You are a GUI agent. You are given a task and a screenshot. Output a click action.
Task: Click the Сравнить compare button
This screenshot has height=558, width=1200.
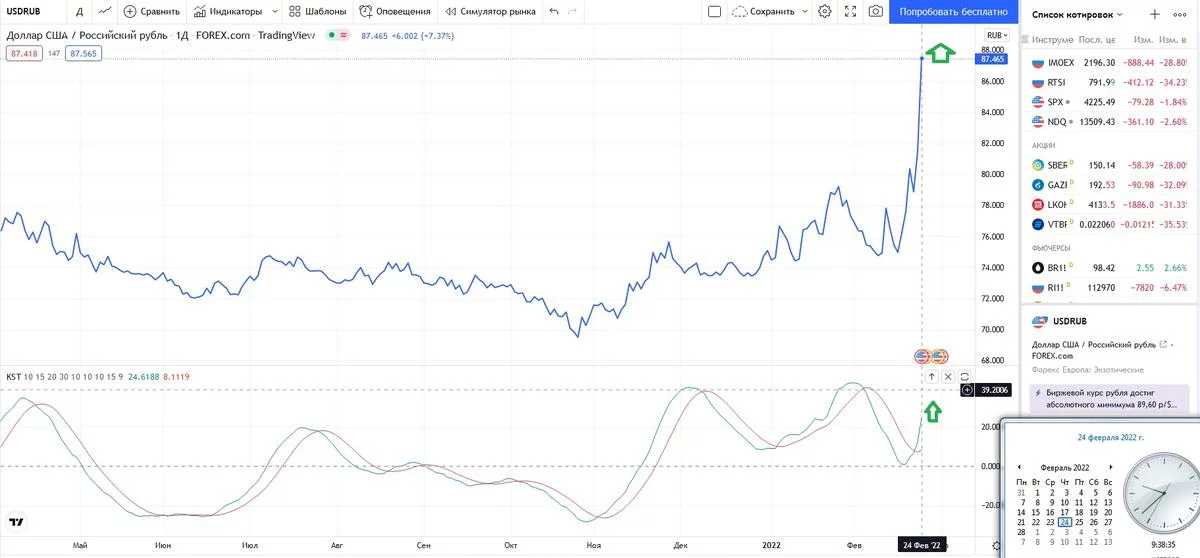coord(152,12)
